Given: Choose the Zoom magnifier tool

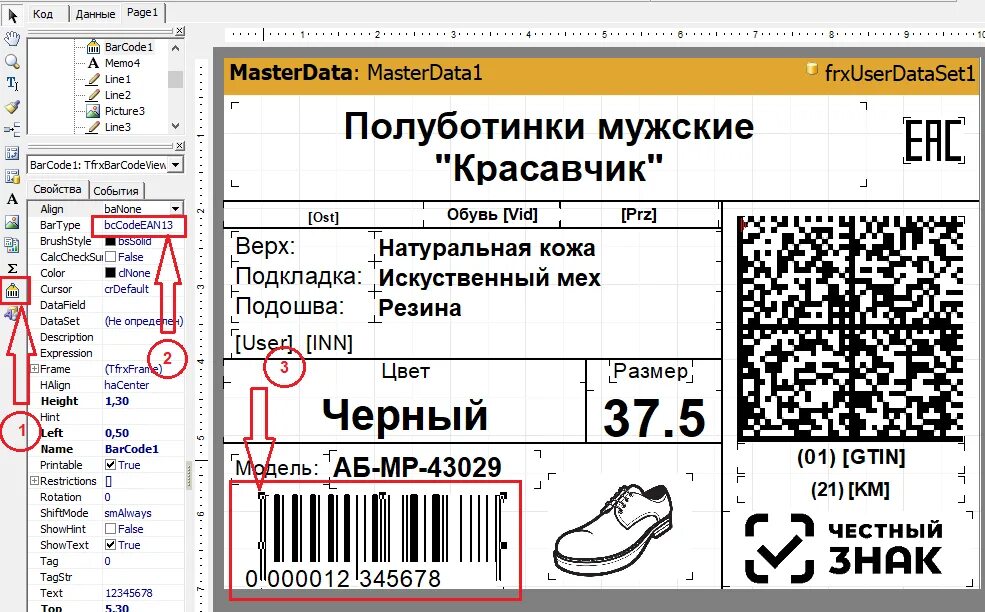Looking at the screenshot, I should click(13, 61).
